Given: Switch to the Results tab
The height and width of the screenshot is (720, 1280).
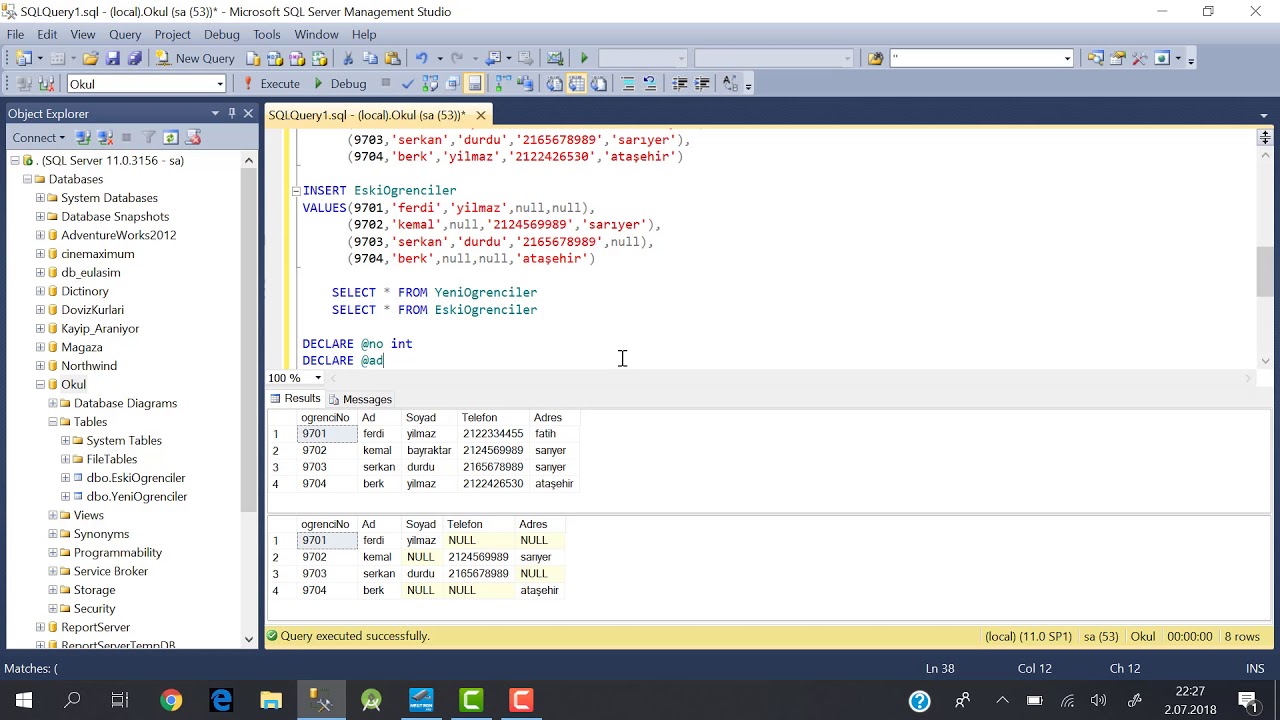Looking at the screenshot, I should [295, 399].
